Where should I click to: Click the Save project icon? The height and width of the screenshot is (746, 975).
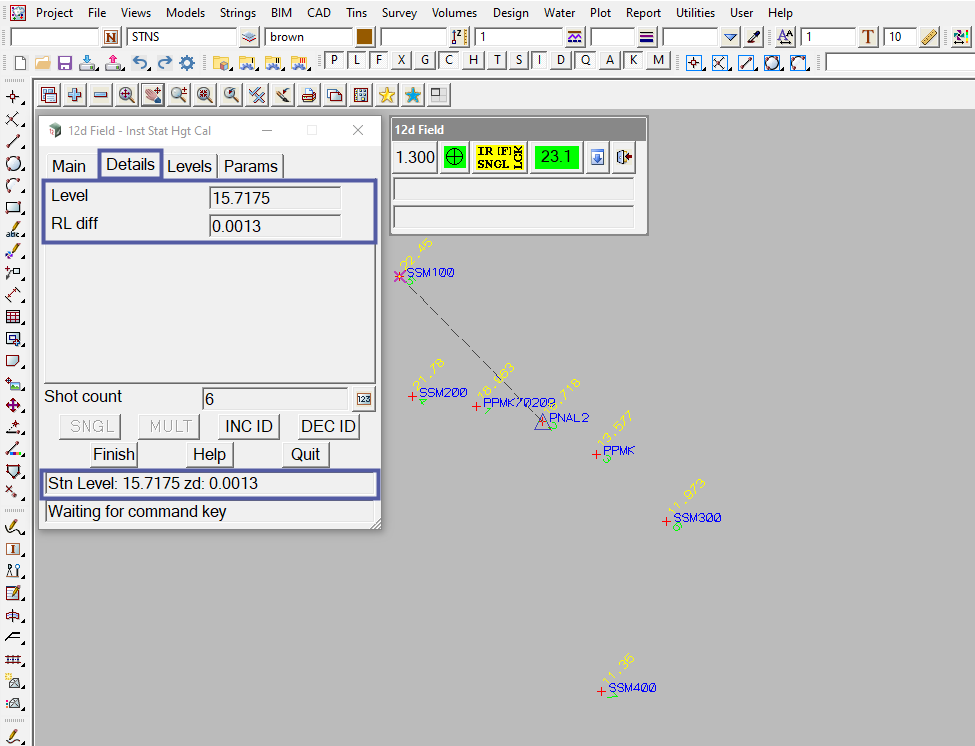click(x=64, y=62)
